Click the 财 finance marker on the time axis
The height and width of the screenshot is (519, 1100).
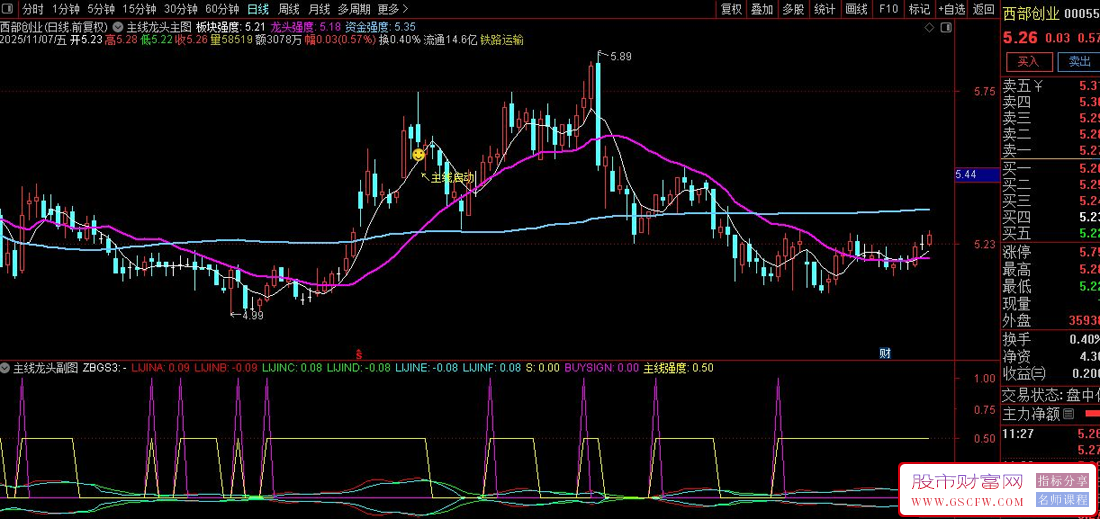[x=884, y=353]
